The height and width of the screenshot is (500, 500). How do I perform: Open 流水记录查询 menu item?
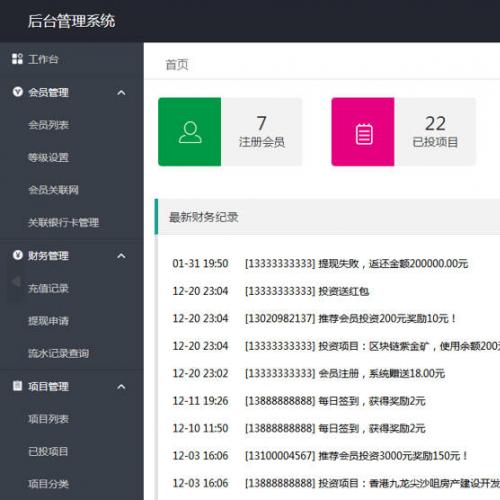coord(58,353)
